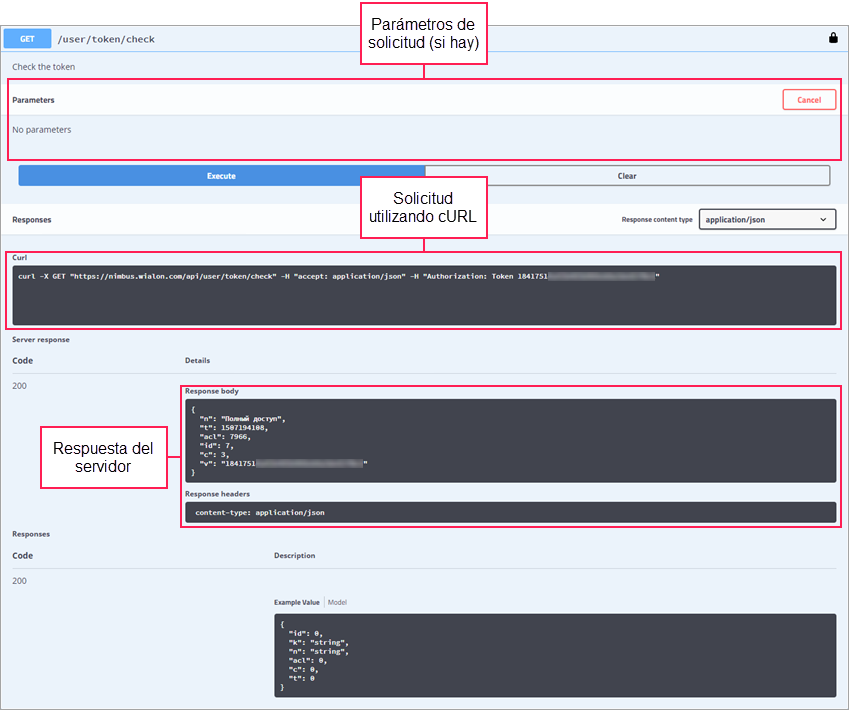Click the top 'Responses' section heading

[32, 219]
